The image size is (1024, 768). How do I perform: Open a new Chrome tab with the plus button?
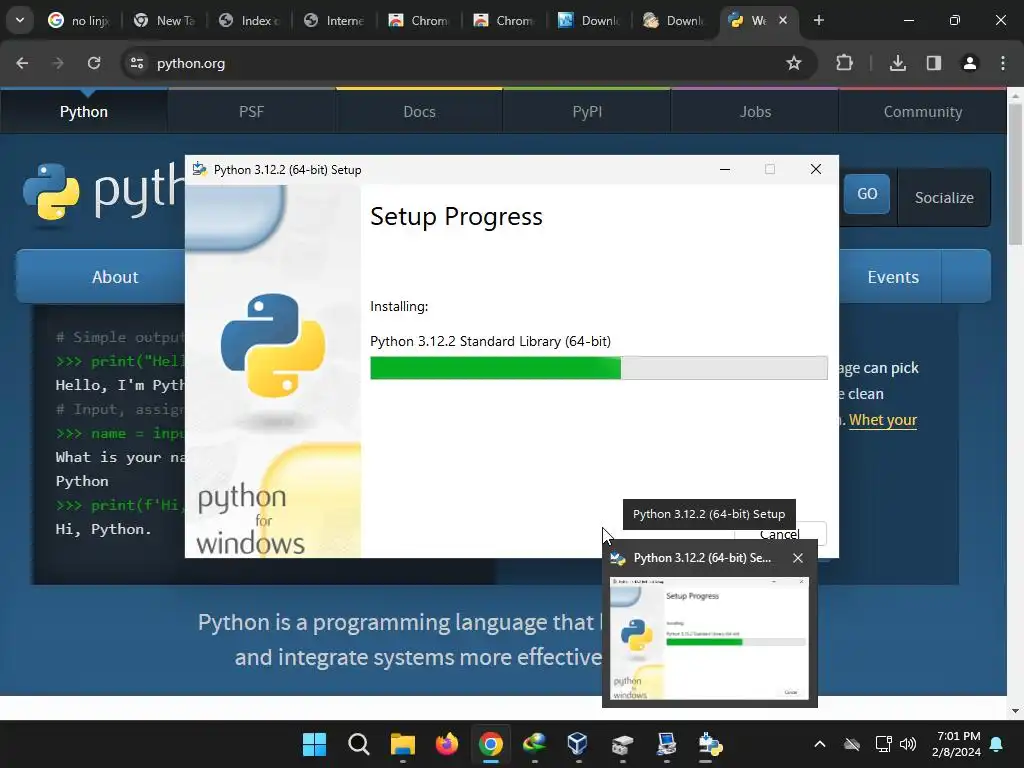pyautogui.click(x=819, y=20)
